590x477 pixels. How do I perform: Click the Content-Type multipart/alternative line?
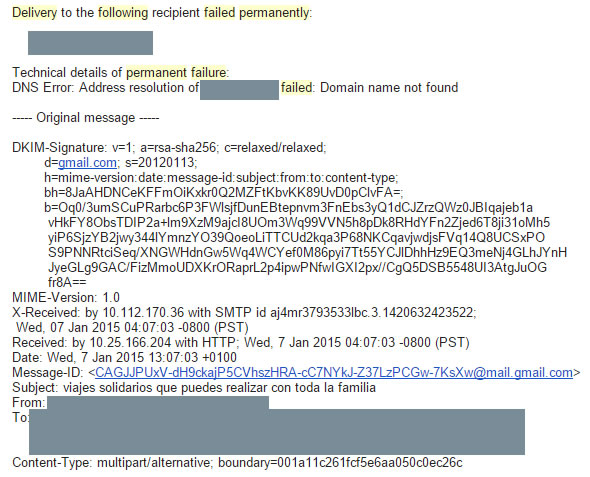(237, 462)
